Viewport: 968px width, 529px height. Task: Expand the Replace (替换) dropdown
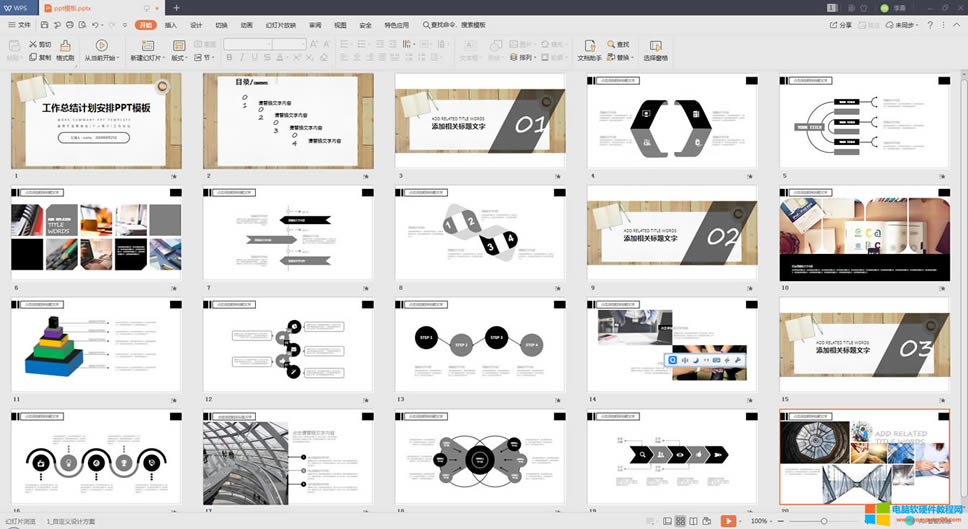632,58
